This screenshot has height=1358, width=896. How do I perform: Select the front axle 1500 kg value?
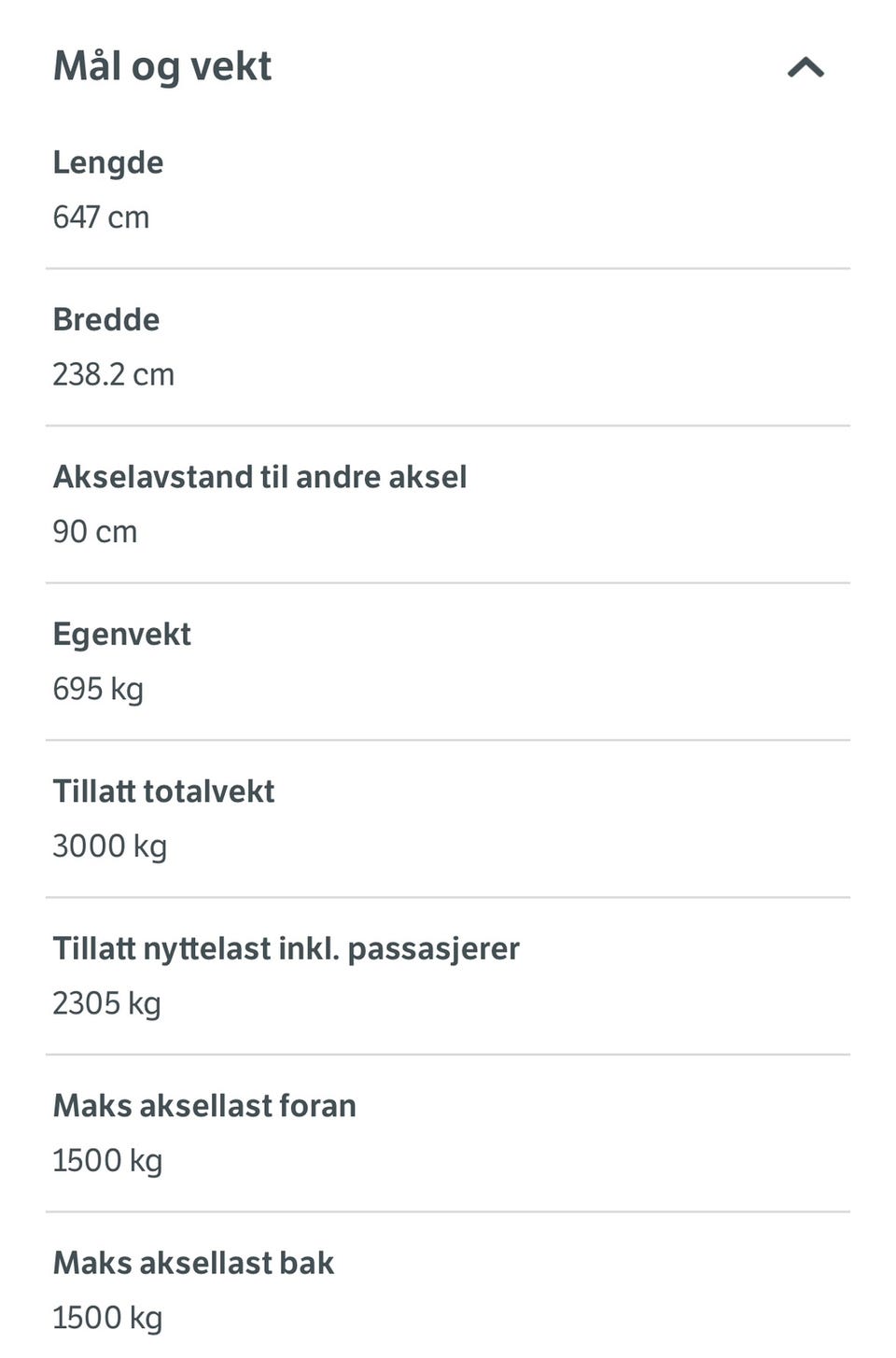click(x=107, y=1161)
